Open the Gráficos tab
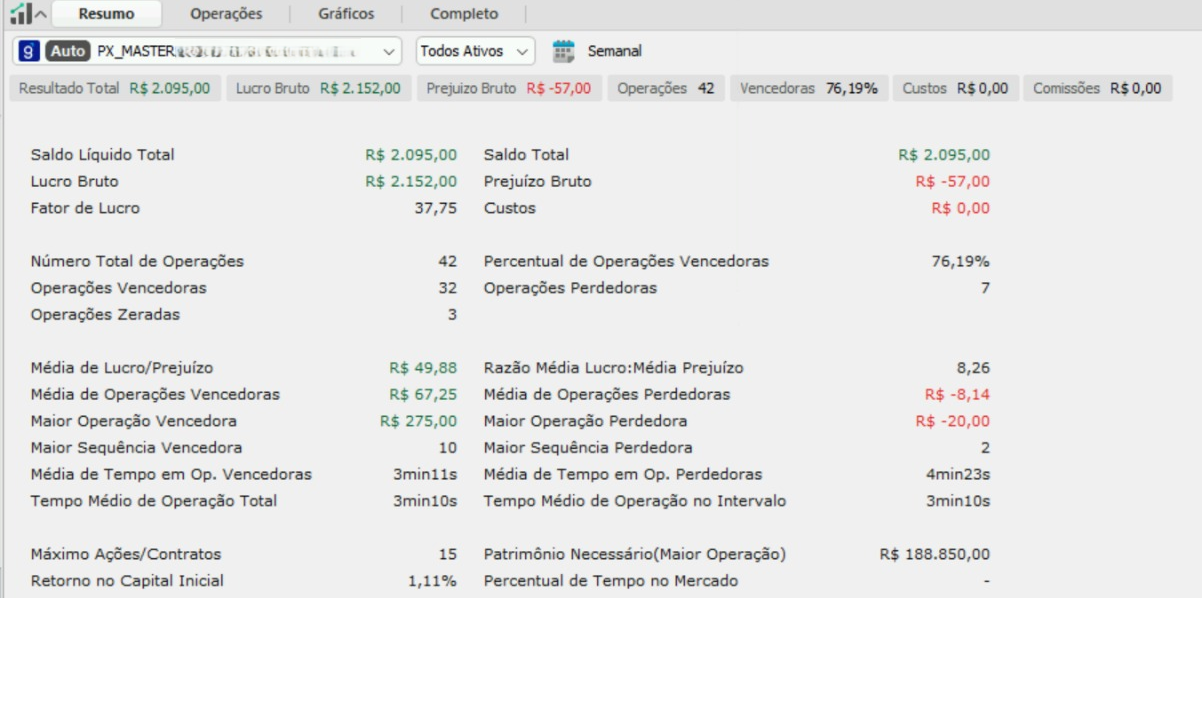The height and width of the screenshot is (726, 1202). [x=346, y=14]
